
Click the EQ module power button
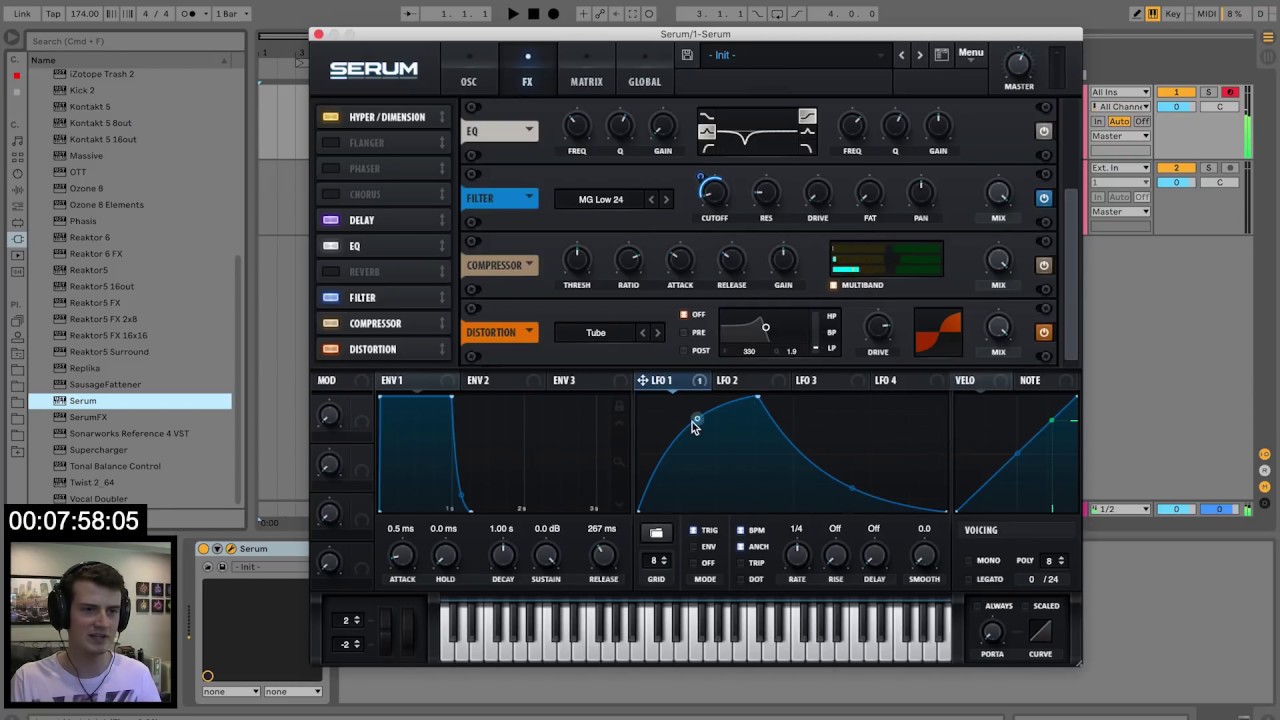click(1043, 131)
